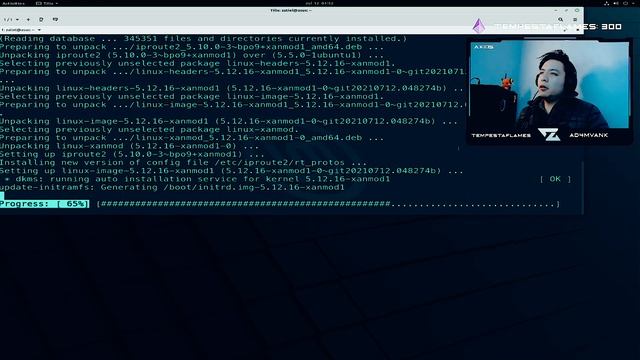Image resolution: width=640 pixels, height=360 pixels.
Task: Click 'Unpacking iproute2' line
Action: [x=192, y=55]
